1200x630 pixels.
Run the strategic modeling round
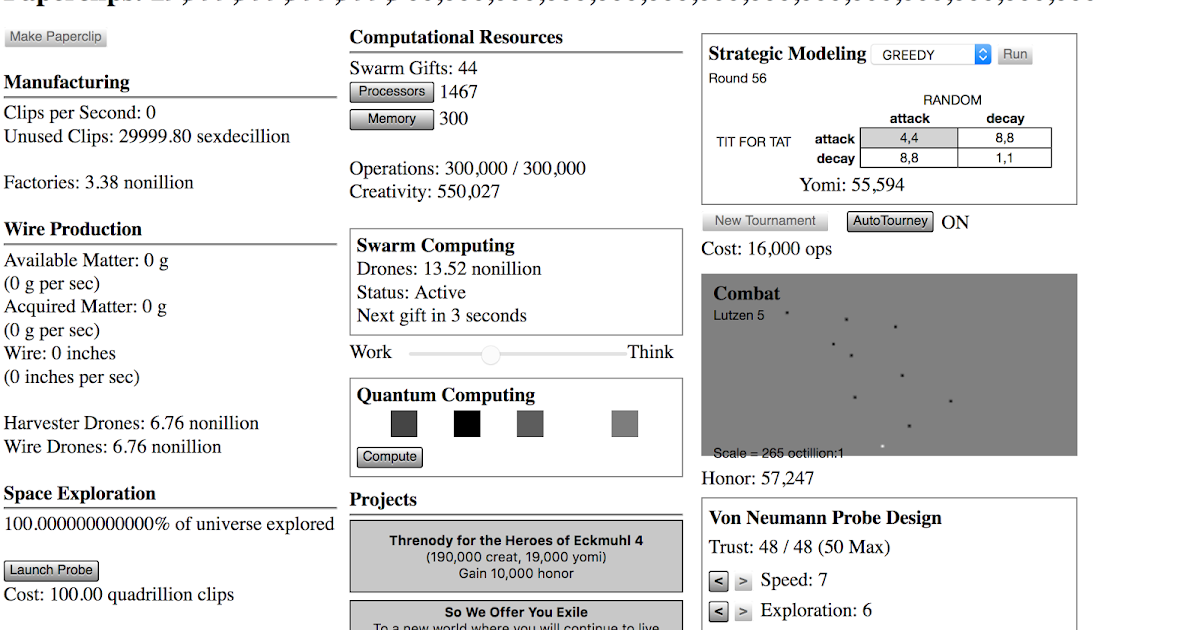coord(1015,55)
